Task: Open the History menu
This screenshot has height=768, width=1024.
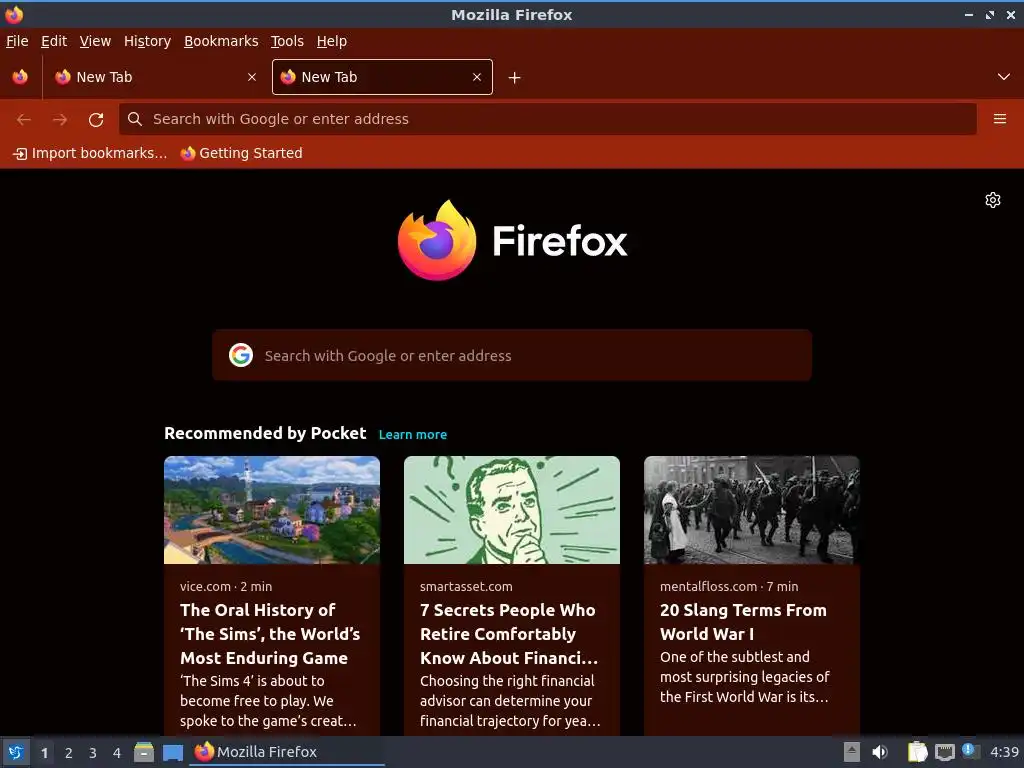Action: [148, 41]
